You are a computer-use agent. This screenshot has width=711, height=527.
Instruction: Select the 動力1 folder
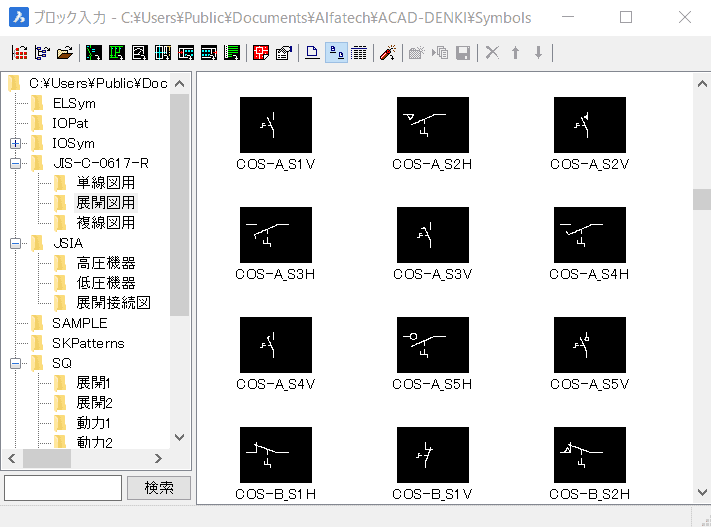tap(93, 423)
